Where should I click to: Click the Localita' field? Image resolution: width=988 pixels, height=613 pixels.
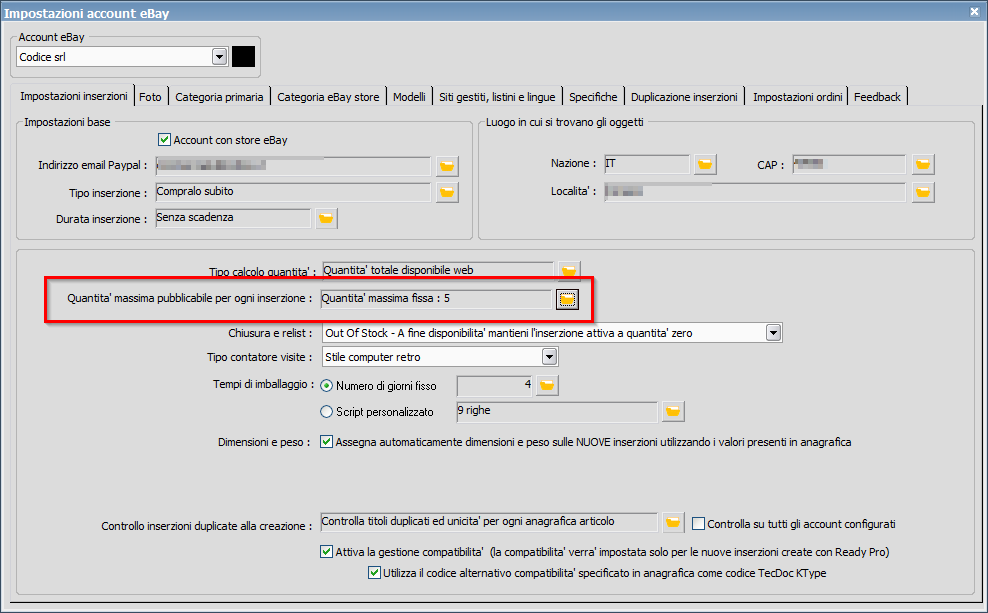[755, 192]
